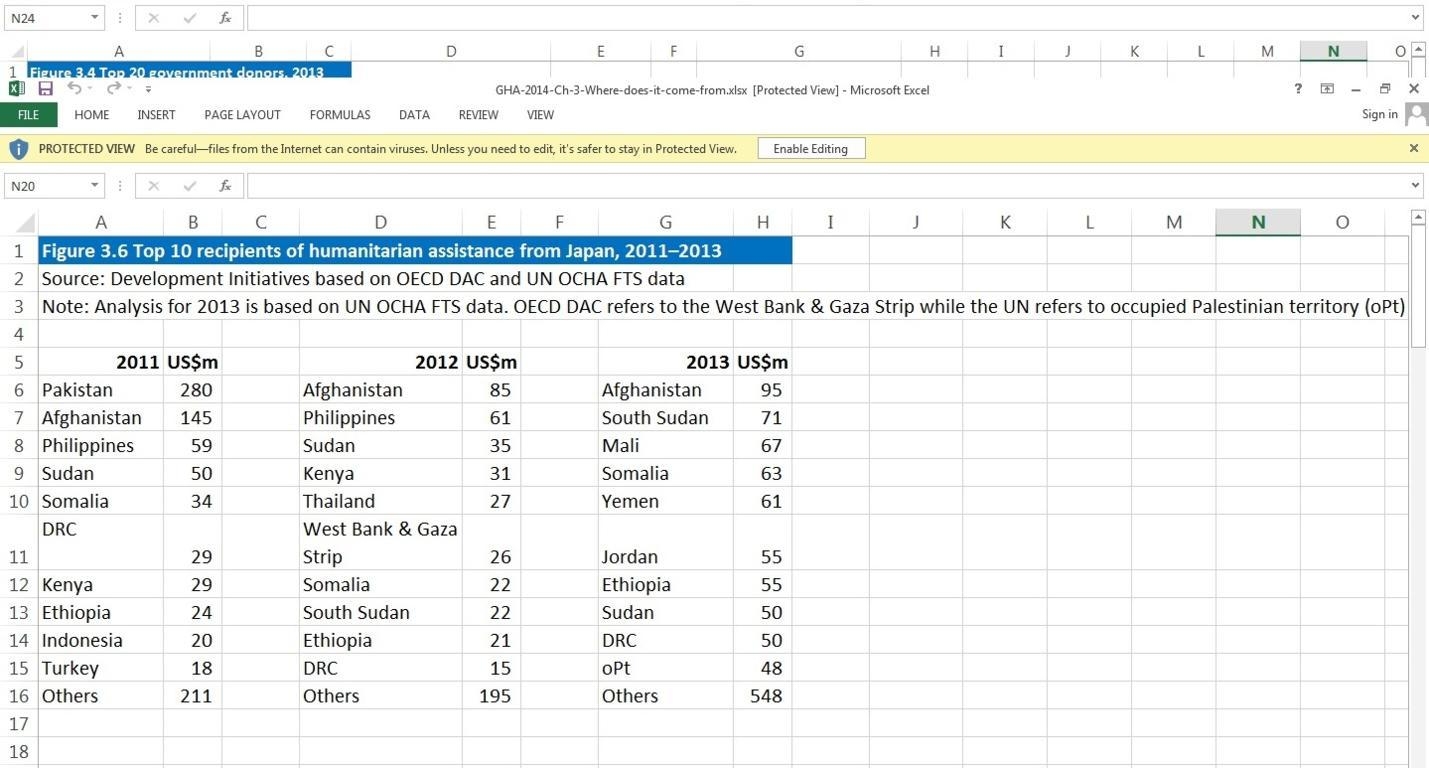1429x768 pixels.
Task: Switch to the REVIEW ribbon tab
Action: click(x=478, y=115)
